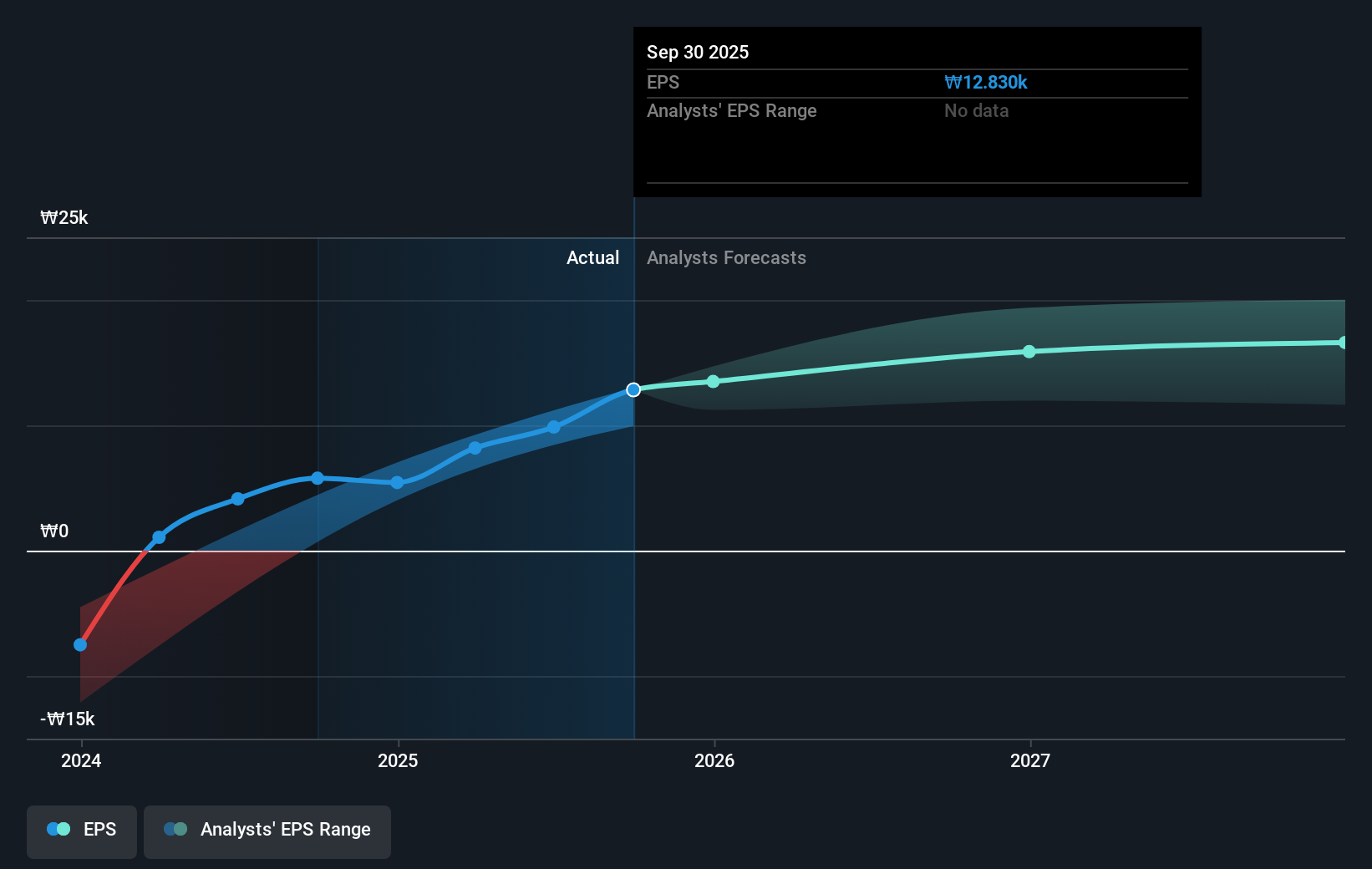Screen dimensions: 1372x869
Task: Select the highlighted Sep 30 2025 data point
Action: (x=633, y=389)
